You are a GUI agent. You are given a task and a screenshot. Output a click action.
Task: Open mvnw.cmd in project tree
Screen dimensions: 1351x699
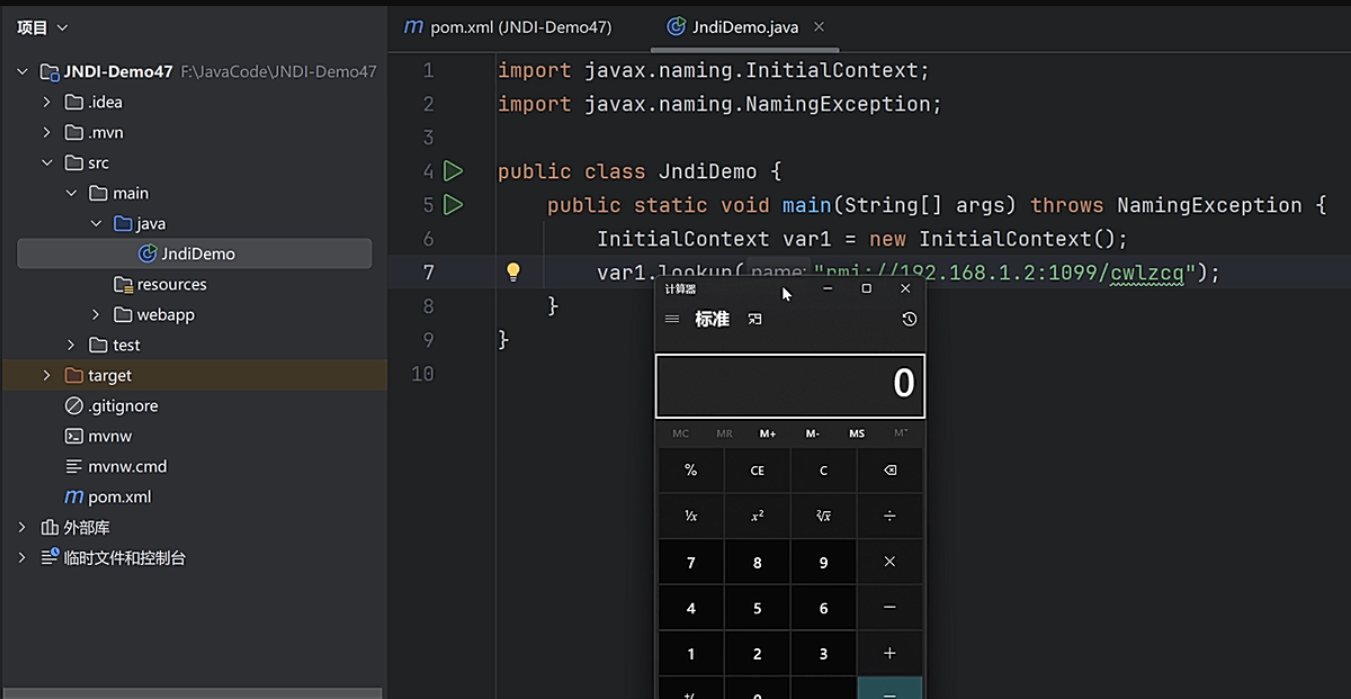pyautogui.click(x=127, y=466)
